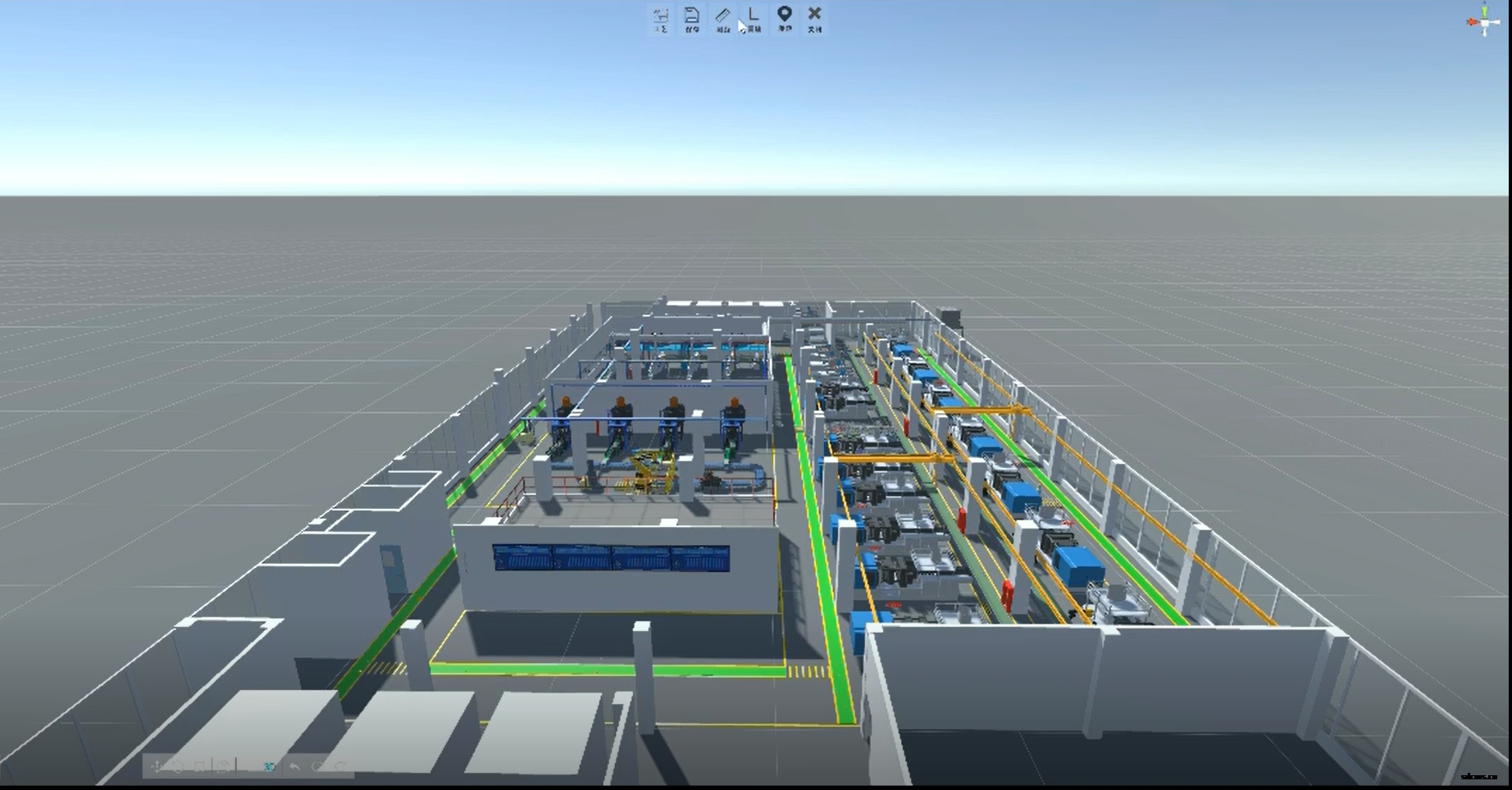1512x790 pixels.
Task: Click the red X axis of orientation gizmo
Action: [x=1473, y=22]
